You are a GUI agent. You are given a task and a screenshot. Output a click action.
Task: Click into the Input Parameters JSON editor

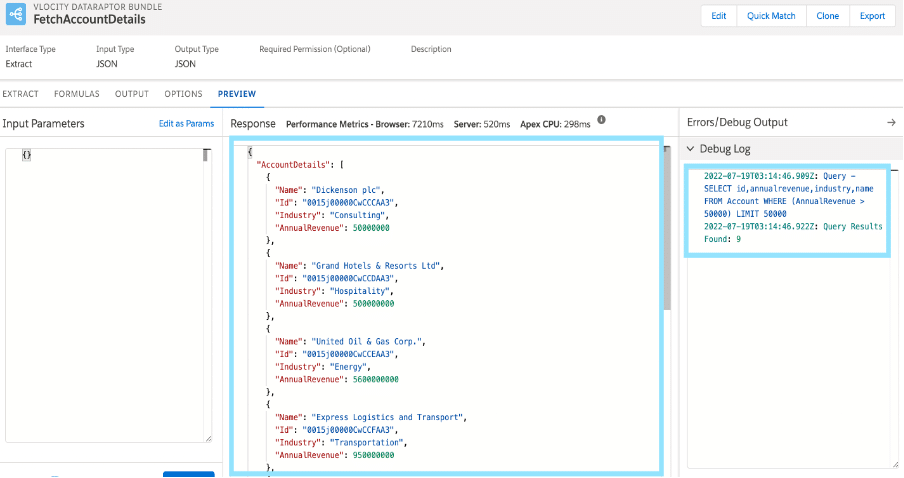(104, 295)
